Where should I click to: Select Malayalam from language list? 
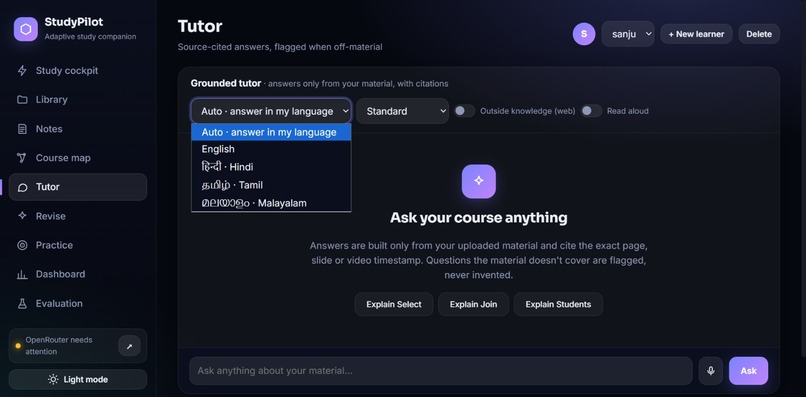[271, 203]
